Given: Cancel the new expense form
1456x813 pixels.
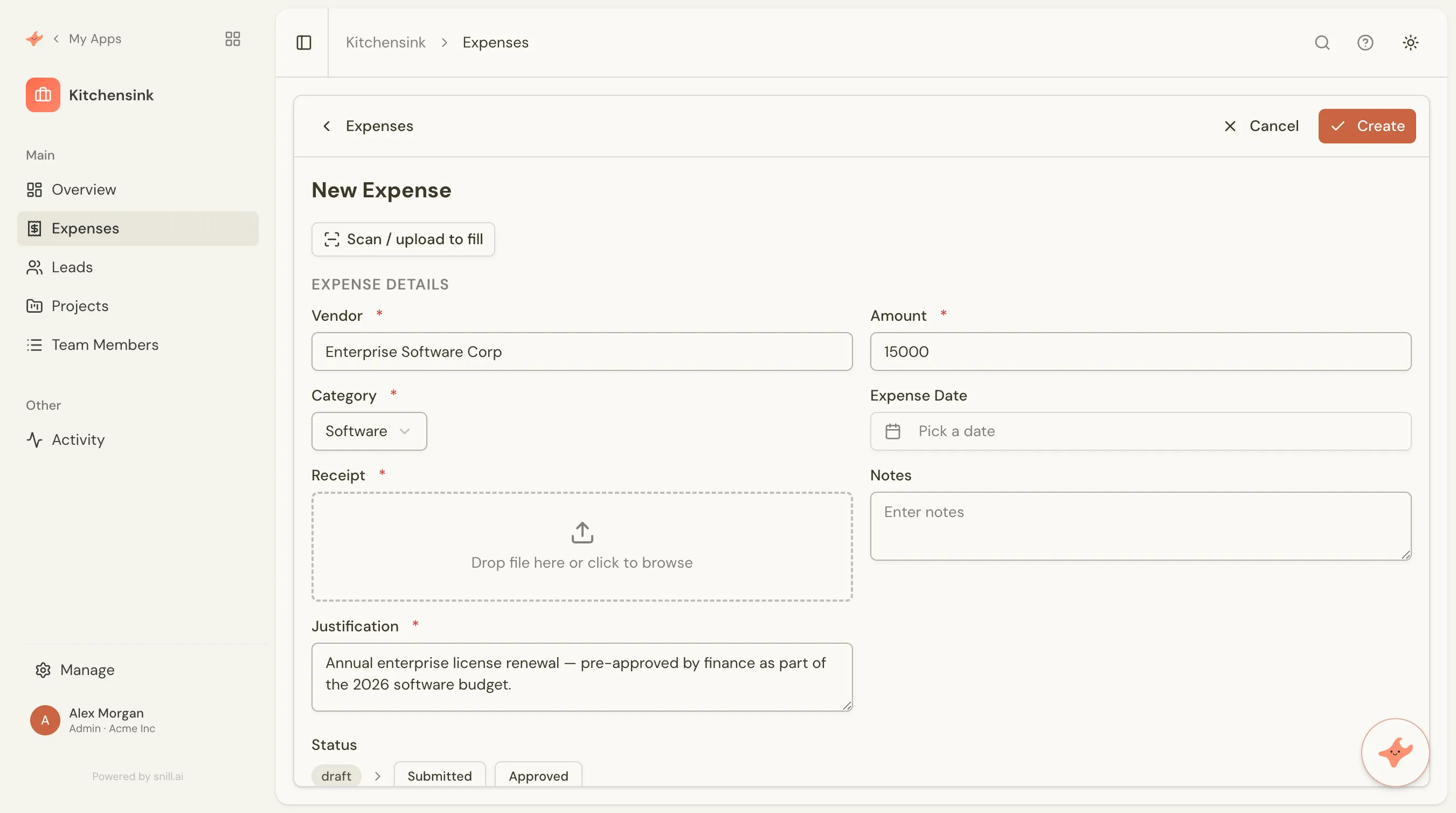Looking at the screenshot, I should pos(1261,126).
